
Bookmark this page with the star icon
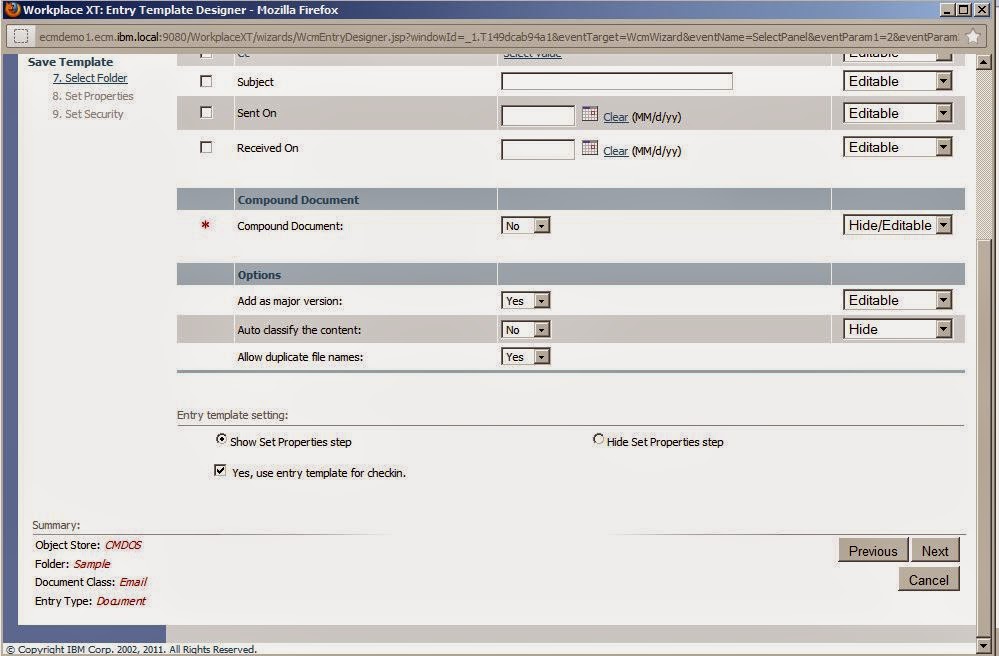[x=972, y=33]
